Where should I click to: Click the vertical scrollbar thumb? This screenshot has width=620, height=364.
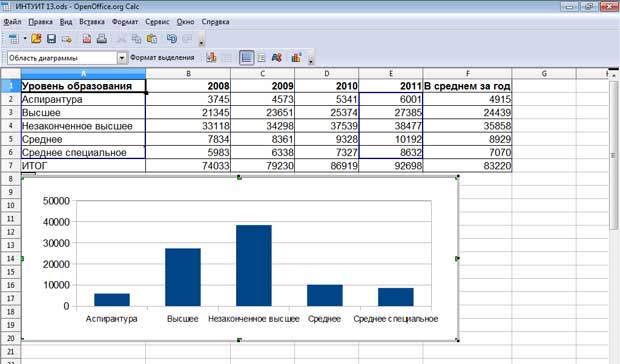613,156
